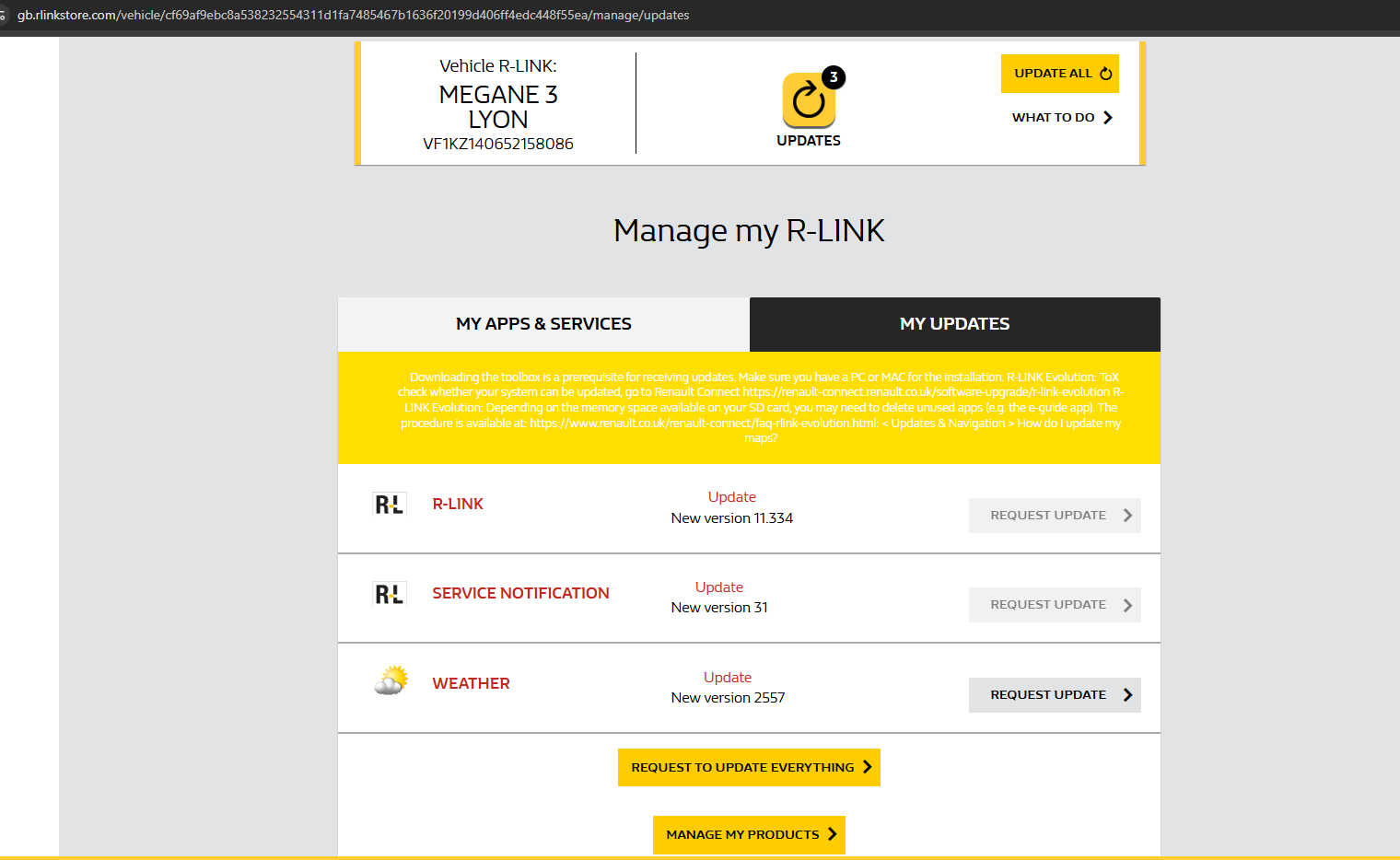This screenshot has height=860, width=1400.
Task: Request update for R-LINK version 11.334
Action: coord(1054,516)
